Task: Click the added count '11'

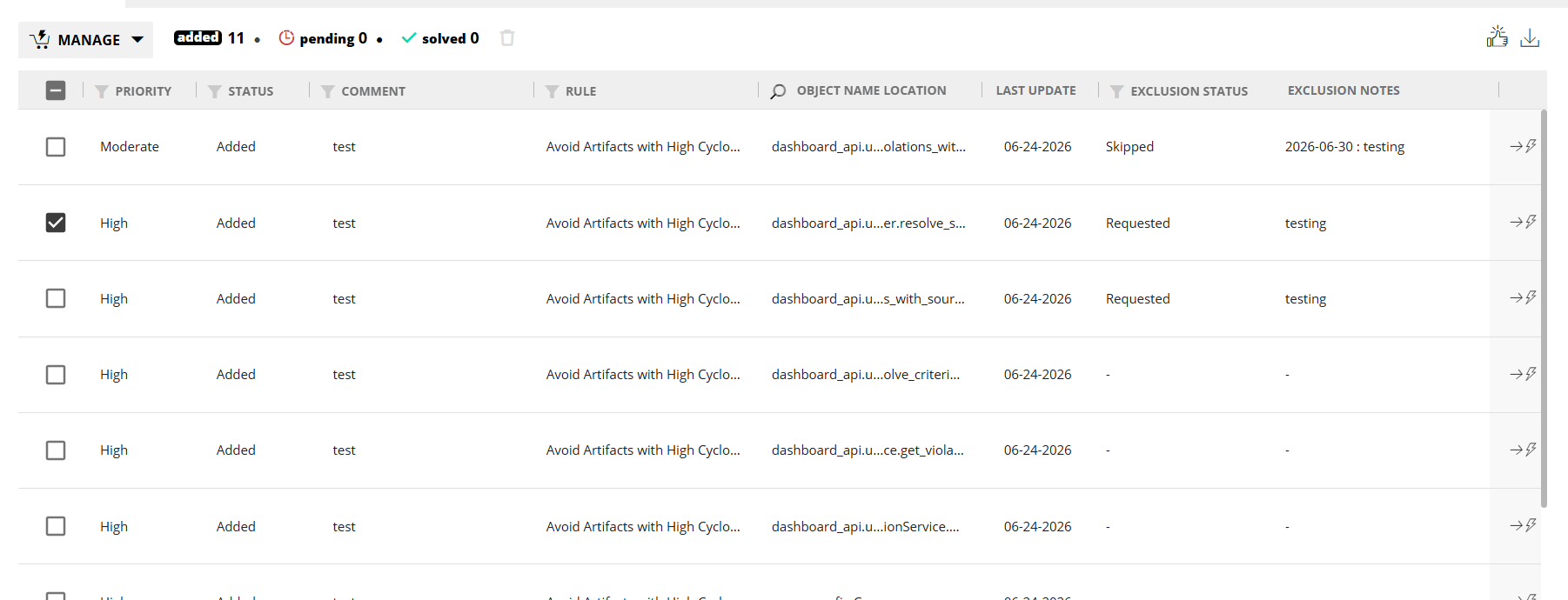Action: pyautogui.click(x=236, y=38)
